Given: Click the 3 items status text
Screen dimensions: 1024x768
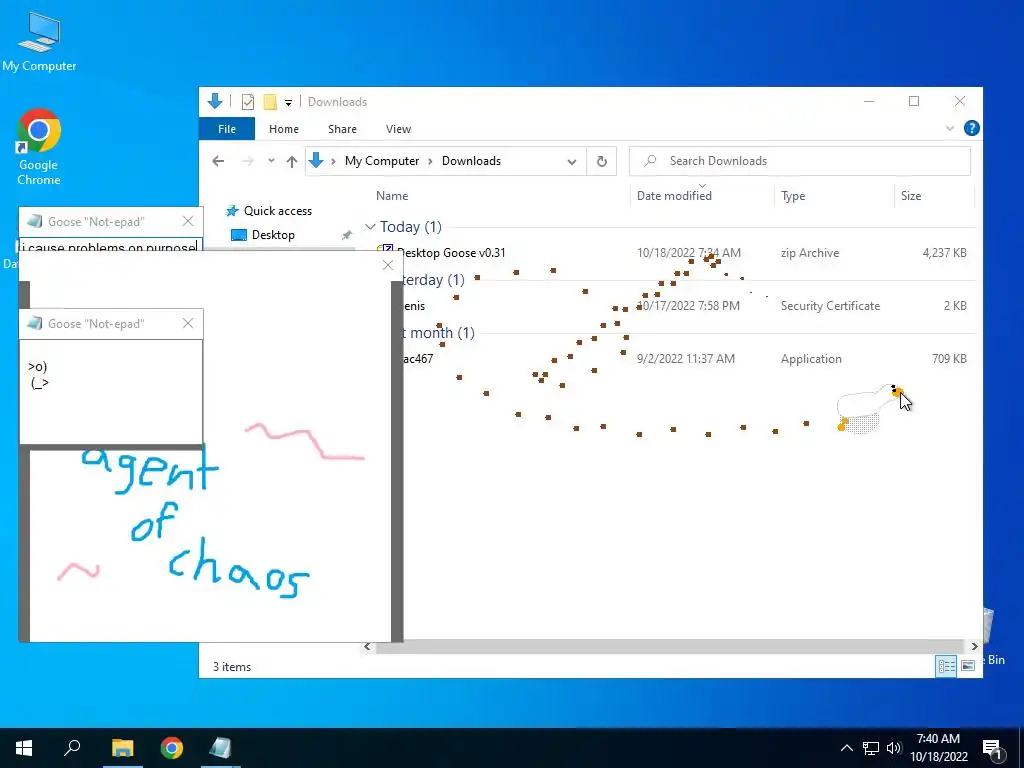Looking at the screenshot, I should point(232,667).
